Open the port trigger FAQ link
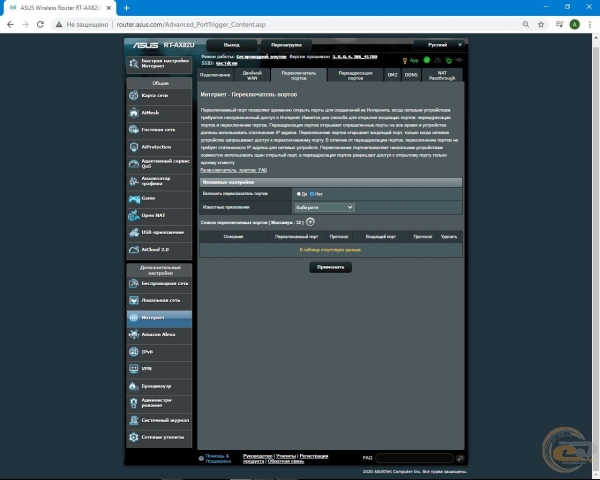The image size is (600, 480). pos(234,170)
